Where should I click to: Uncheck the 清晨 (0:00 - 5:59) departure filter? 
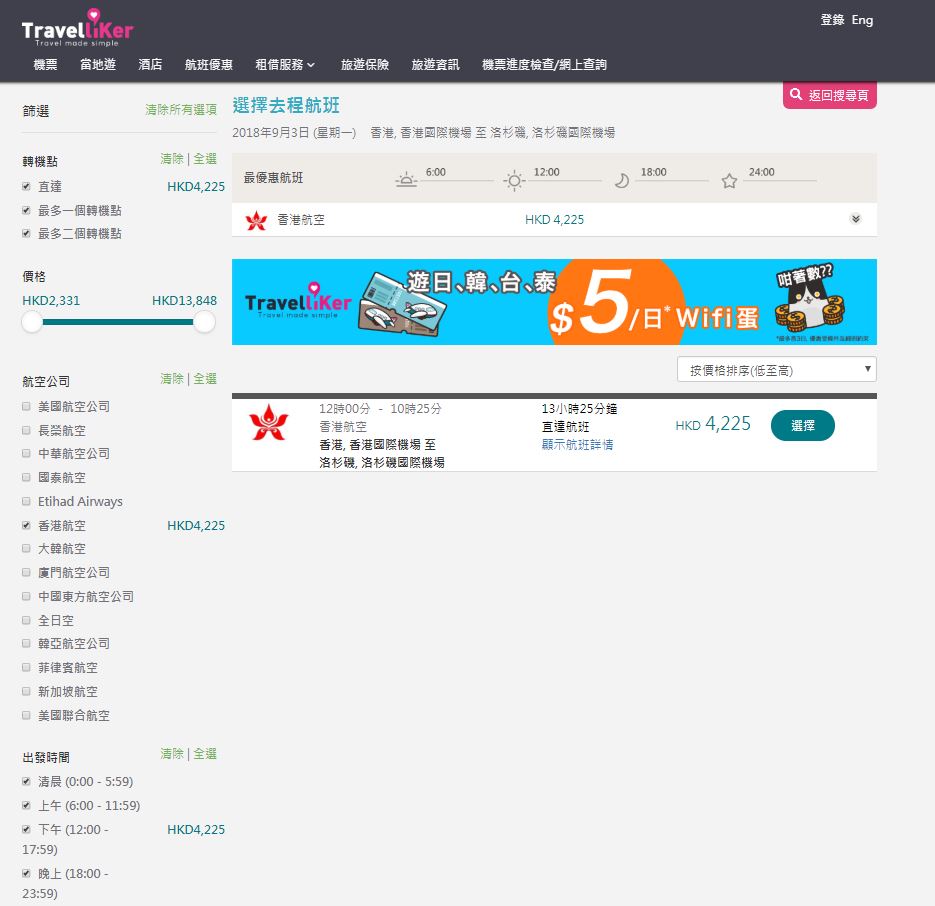(26, 781)
